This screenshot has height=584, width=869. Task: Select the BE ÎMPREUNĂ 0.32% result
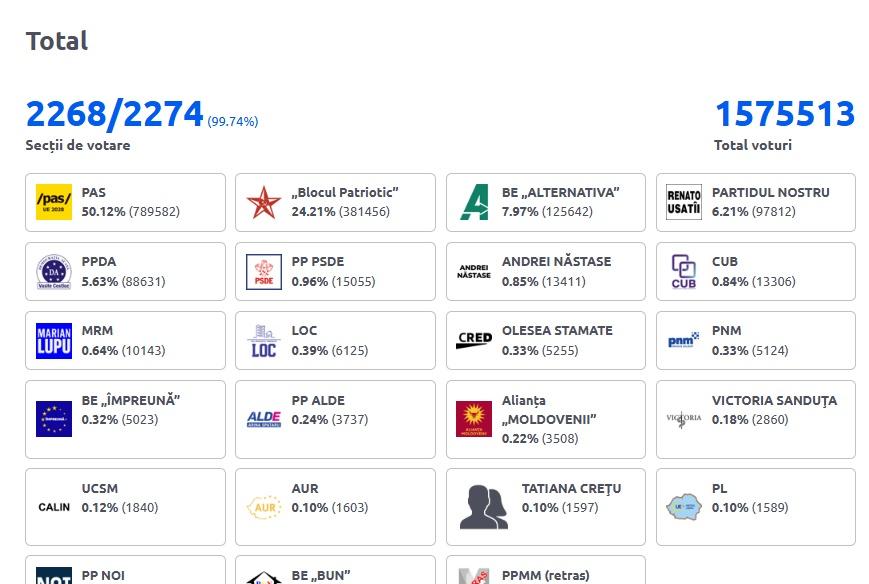coord(120,419)
